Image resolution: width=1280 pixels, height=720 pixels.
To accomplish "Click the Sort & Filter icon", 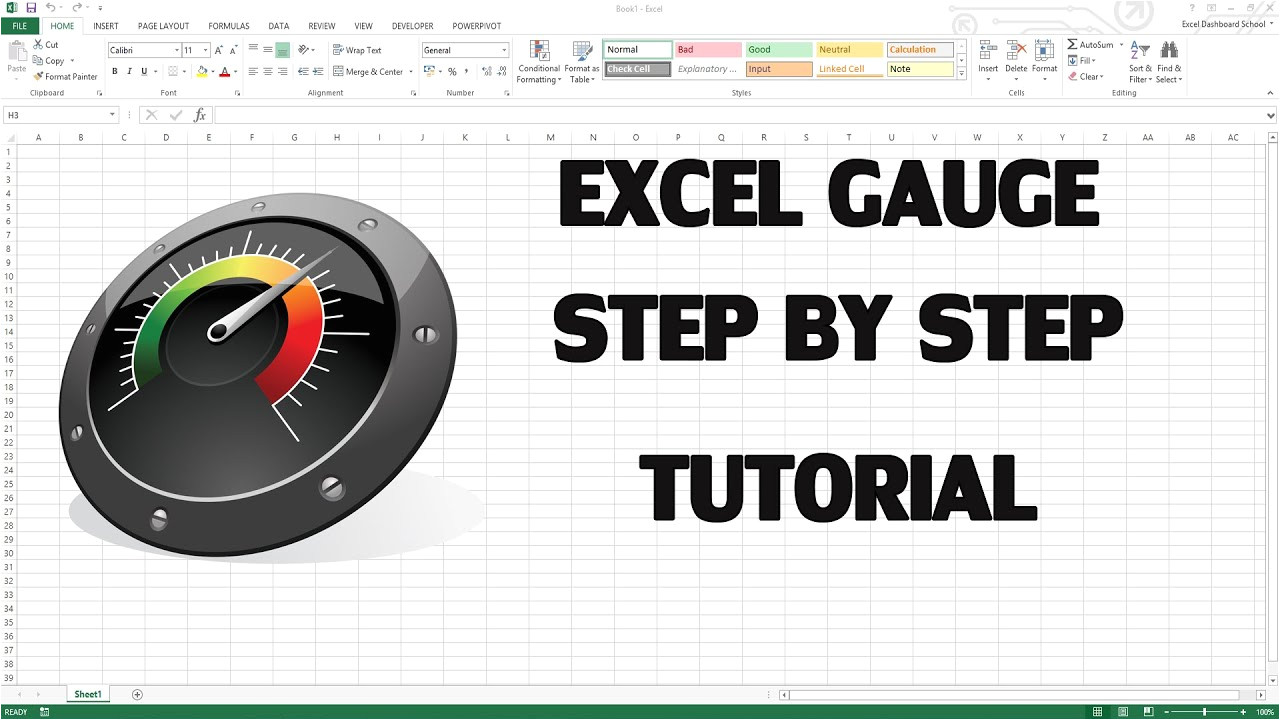I will (x=1140, y=52).
